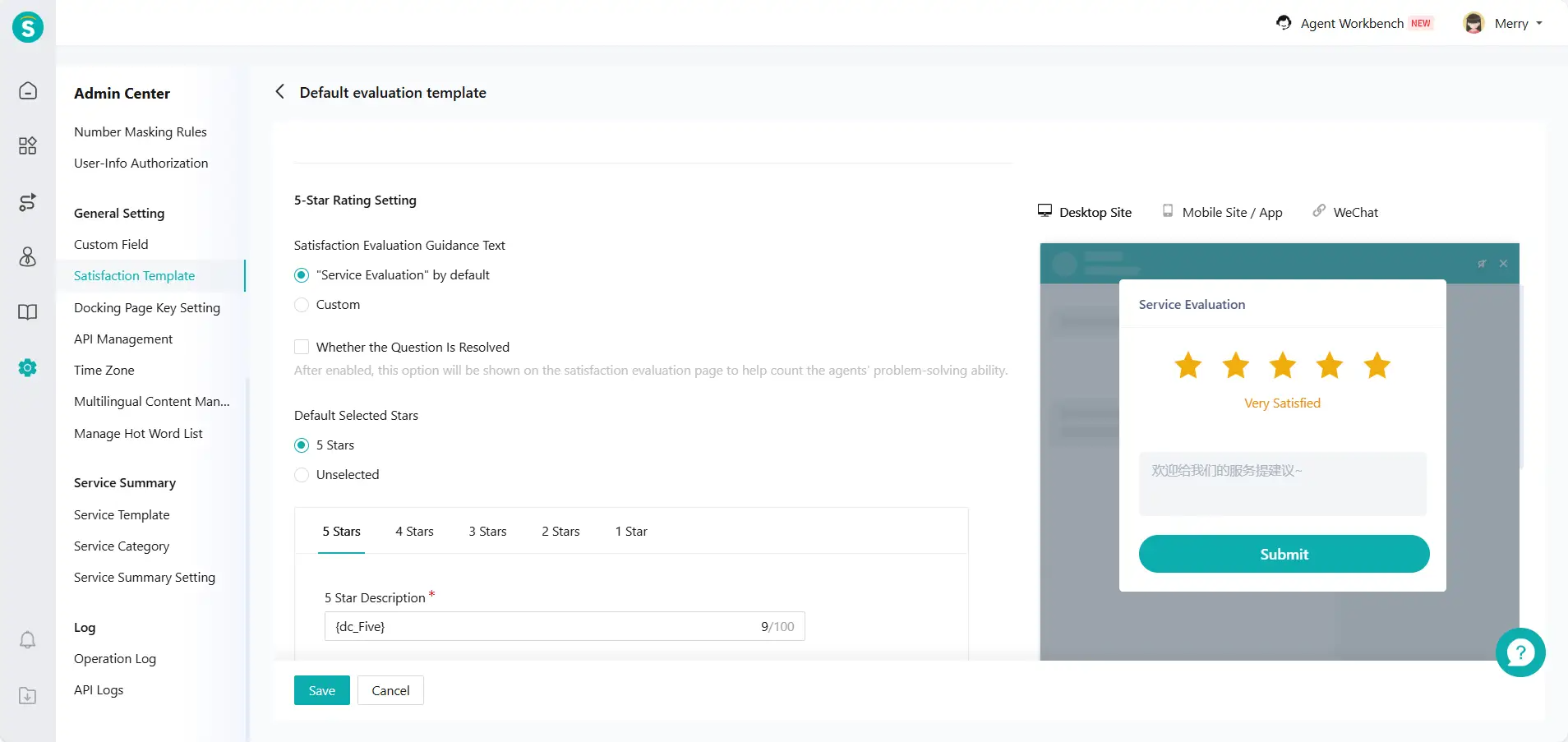This screenshot has width=1568, height=742.
Task: Open Service Summary Setting menu item
Action: pos(145,578)
